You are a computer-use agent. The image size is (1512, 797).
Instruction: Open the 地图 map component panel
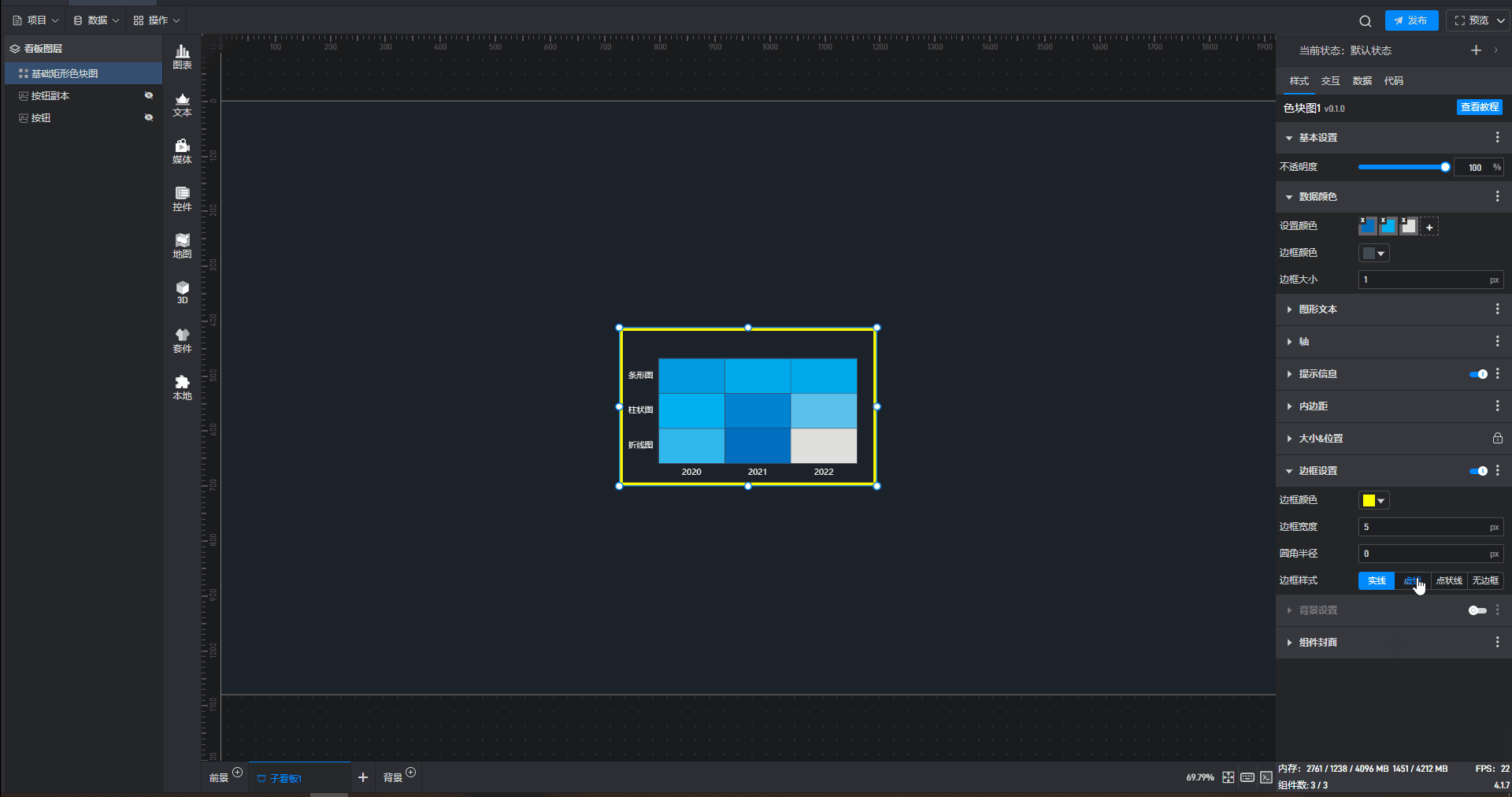point(182,246)
